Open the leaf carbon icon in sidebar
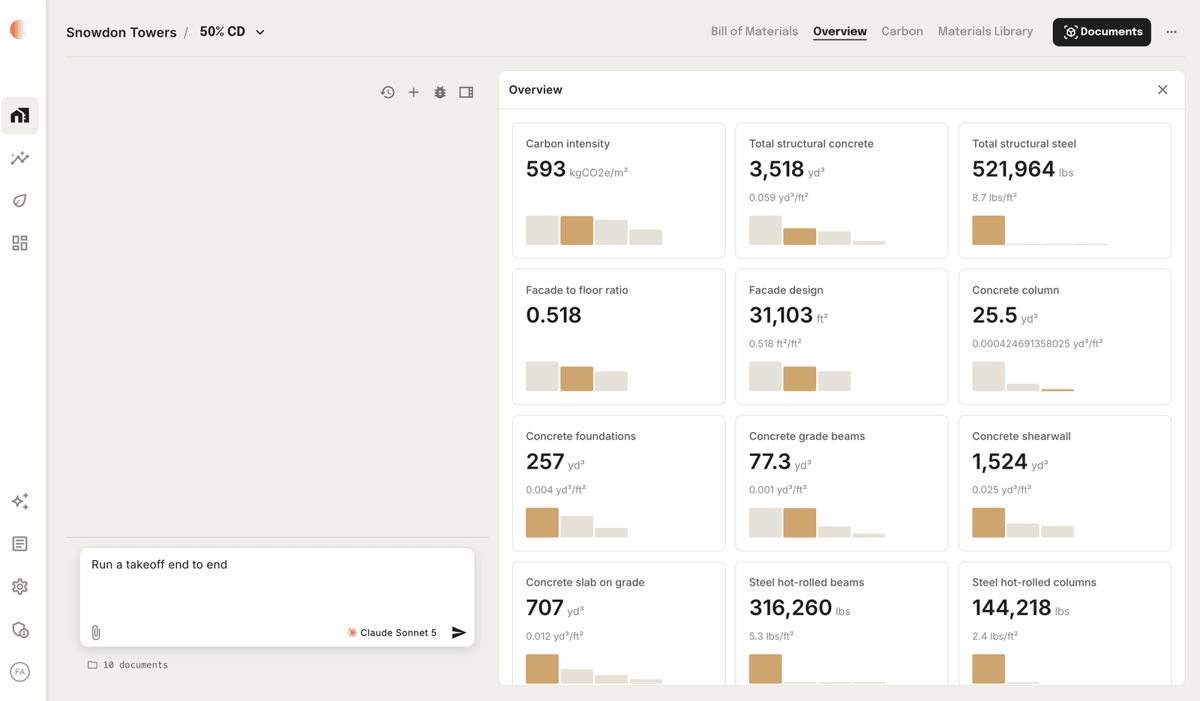 (20, 201)
